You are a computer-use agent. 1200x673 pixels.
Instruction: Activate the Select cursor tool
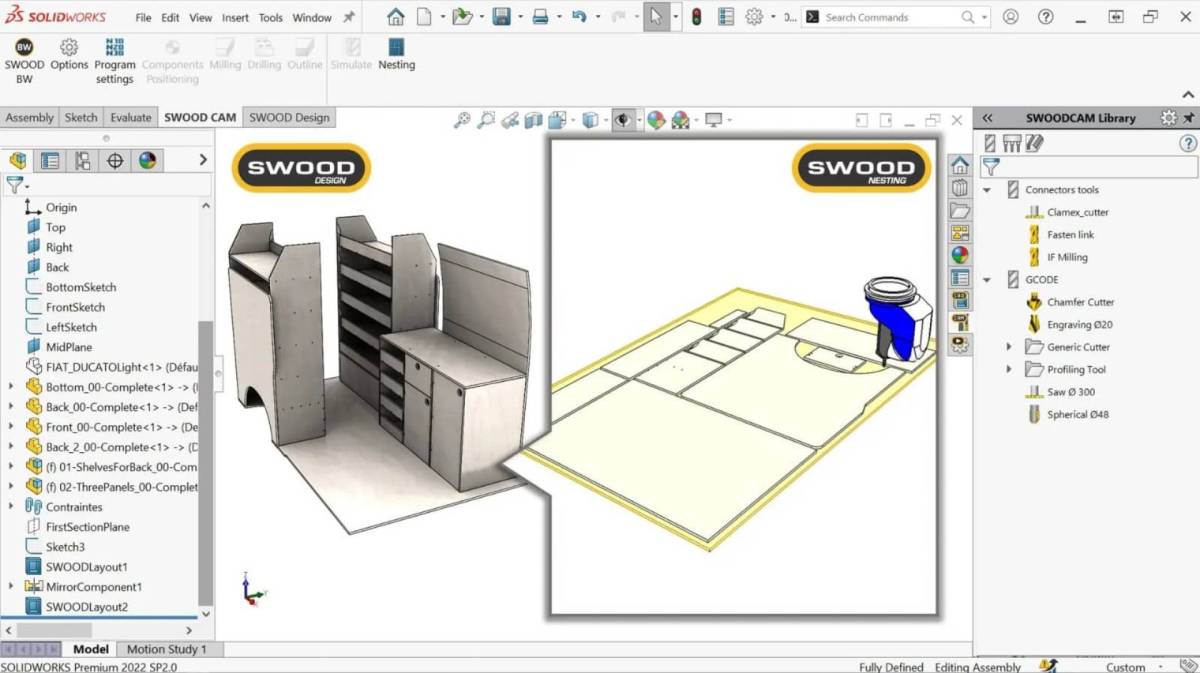pos(655,17)
